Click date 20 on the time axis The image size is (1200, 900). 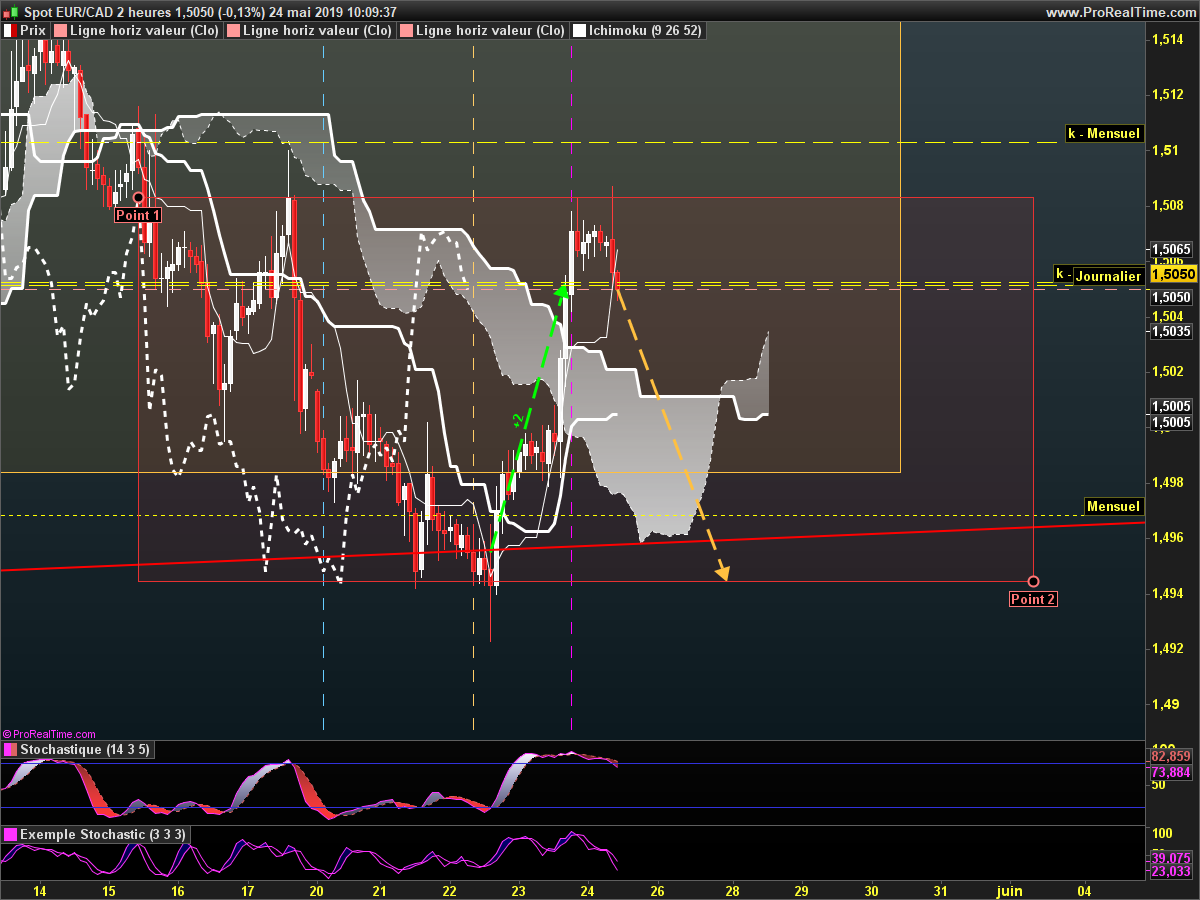click(316, 890)
